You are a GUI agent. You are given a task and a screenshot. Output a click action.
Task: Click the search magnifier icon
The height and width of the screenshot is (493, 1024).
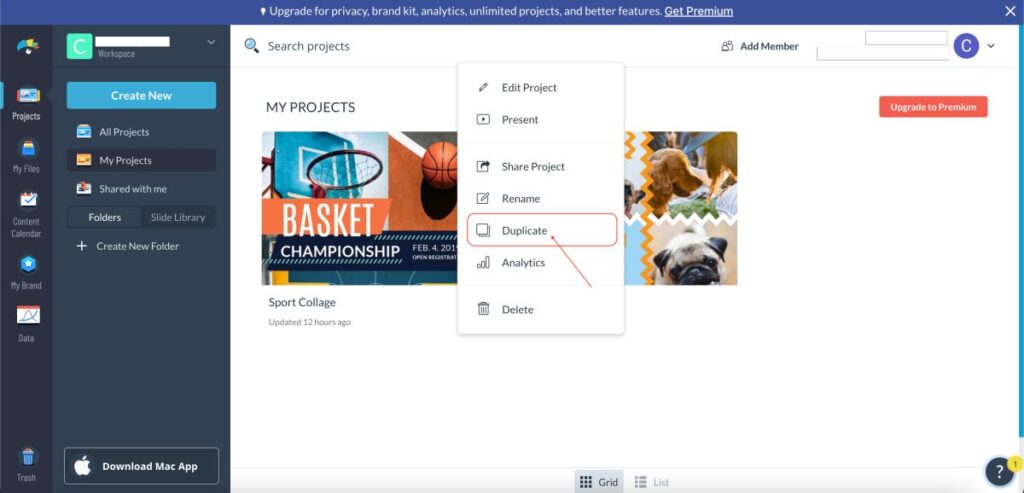click(x=251, y=46)
